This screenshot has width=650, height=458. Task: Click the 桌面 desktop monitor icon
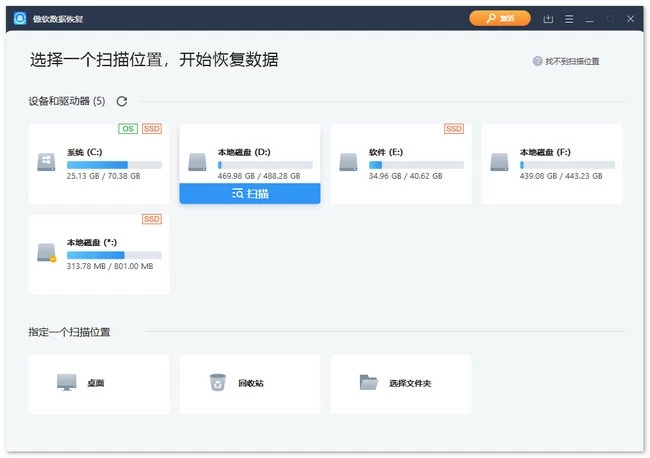[67, 383]
